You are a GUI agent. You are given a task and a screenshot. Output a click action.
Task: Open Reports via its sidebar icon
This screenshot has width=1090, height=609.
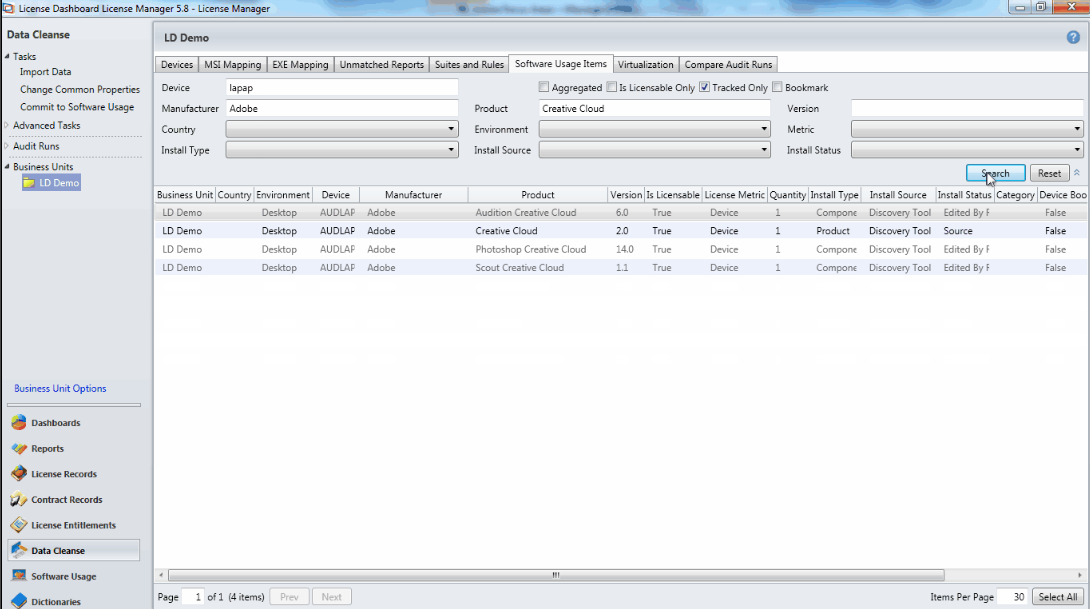tap(18, 449)
